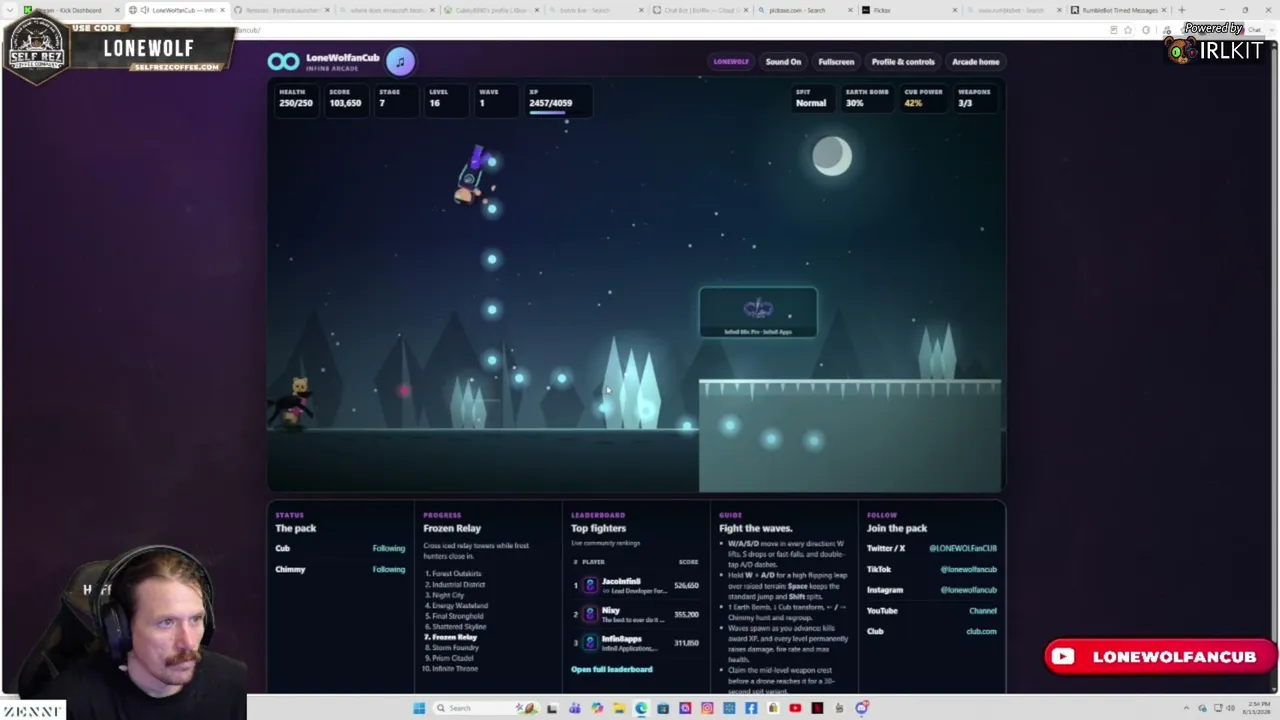Switch to the RumbleBot Timed Messages tab

point(1119,10)
